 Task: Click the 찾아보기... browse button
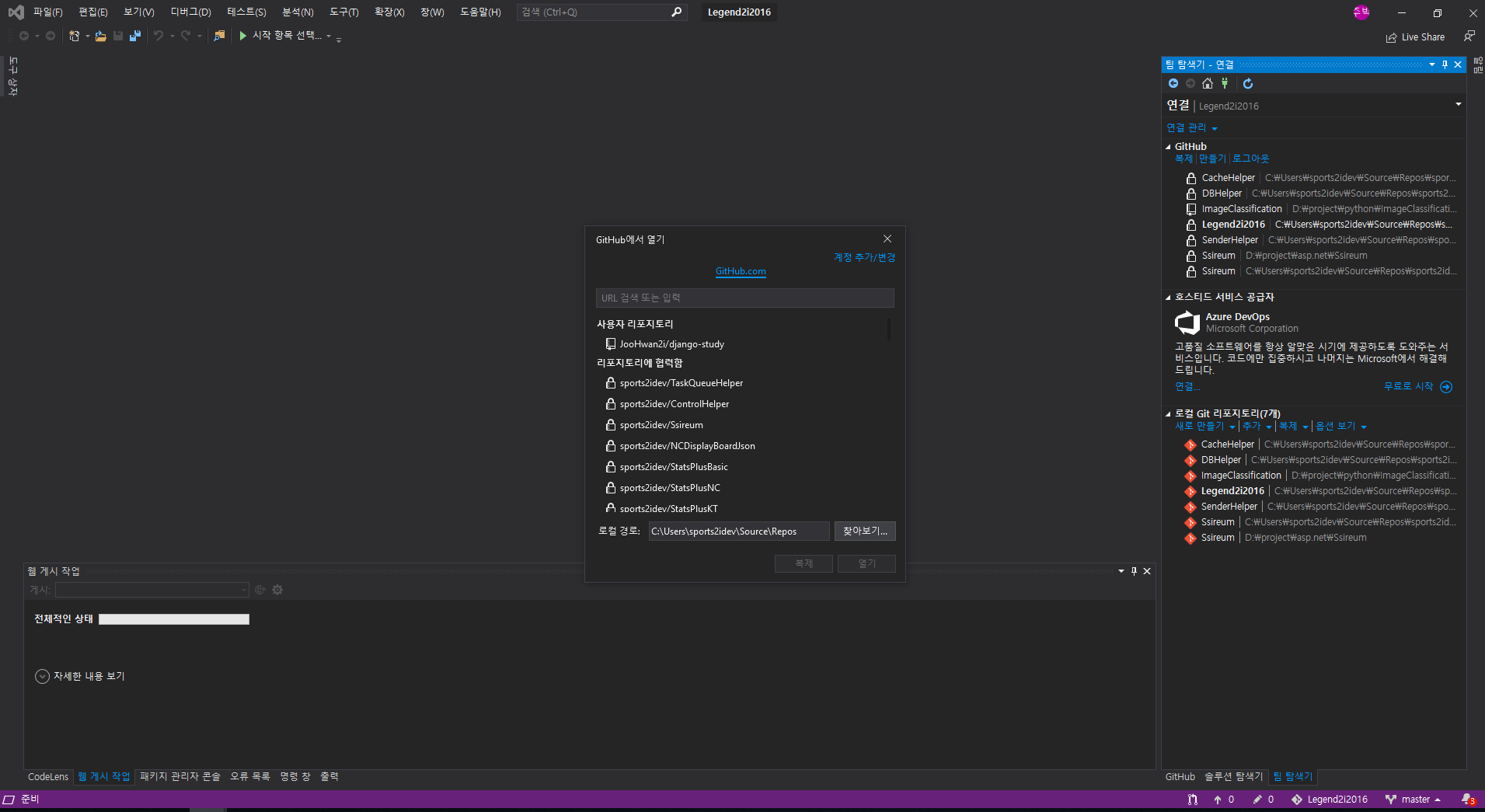click(865, 531)
